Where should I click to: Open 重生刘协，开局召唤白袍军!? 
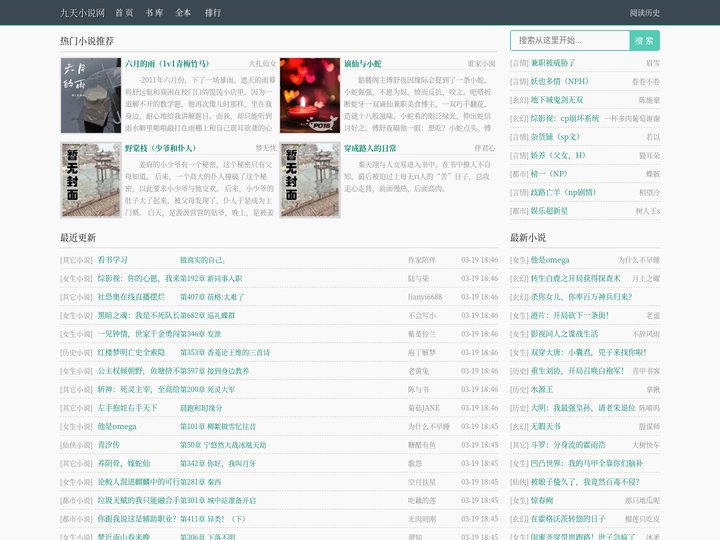(x=577, y=371)
